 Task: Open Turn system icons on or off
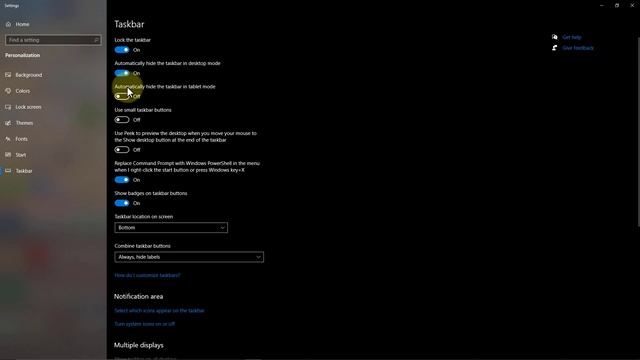pos(144,324)
